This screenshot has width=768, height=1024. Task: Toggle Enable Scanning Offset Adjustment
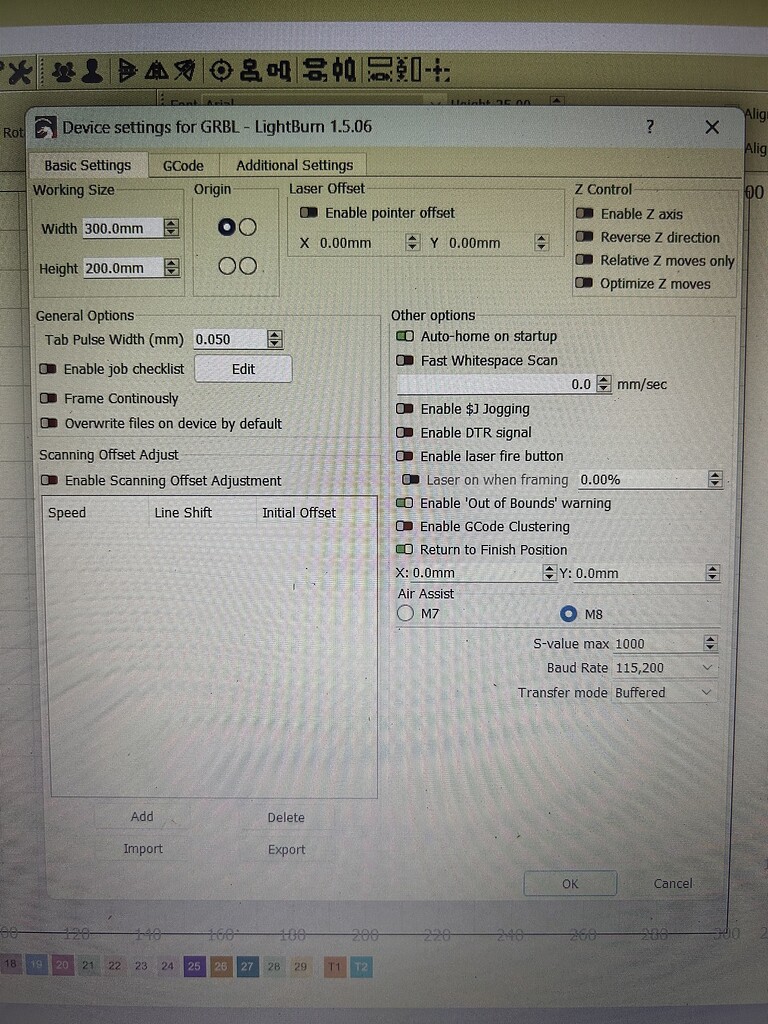pos(49,480)
